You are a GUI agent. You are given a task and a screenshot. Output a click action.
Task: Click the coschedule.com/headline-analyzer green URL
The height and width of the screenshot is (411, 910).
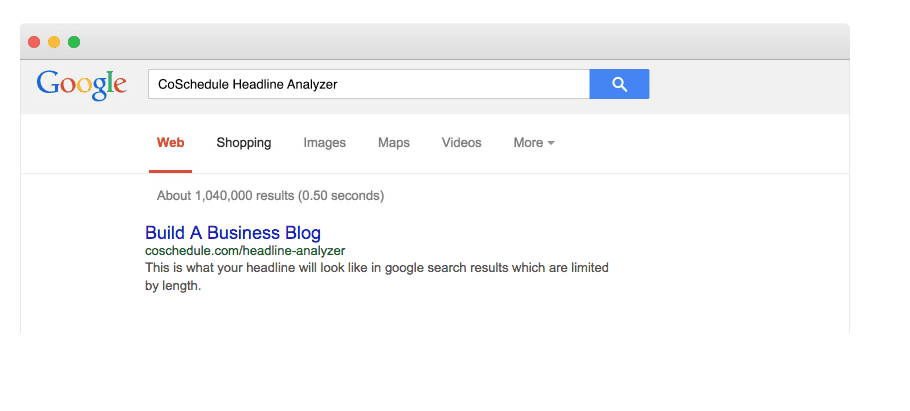[x=245, y=251]
